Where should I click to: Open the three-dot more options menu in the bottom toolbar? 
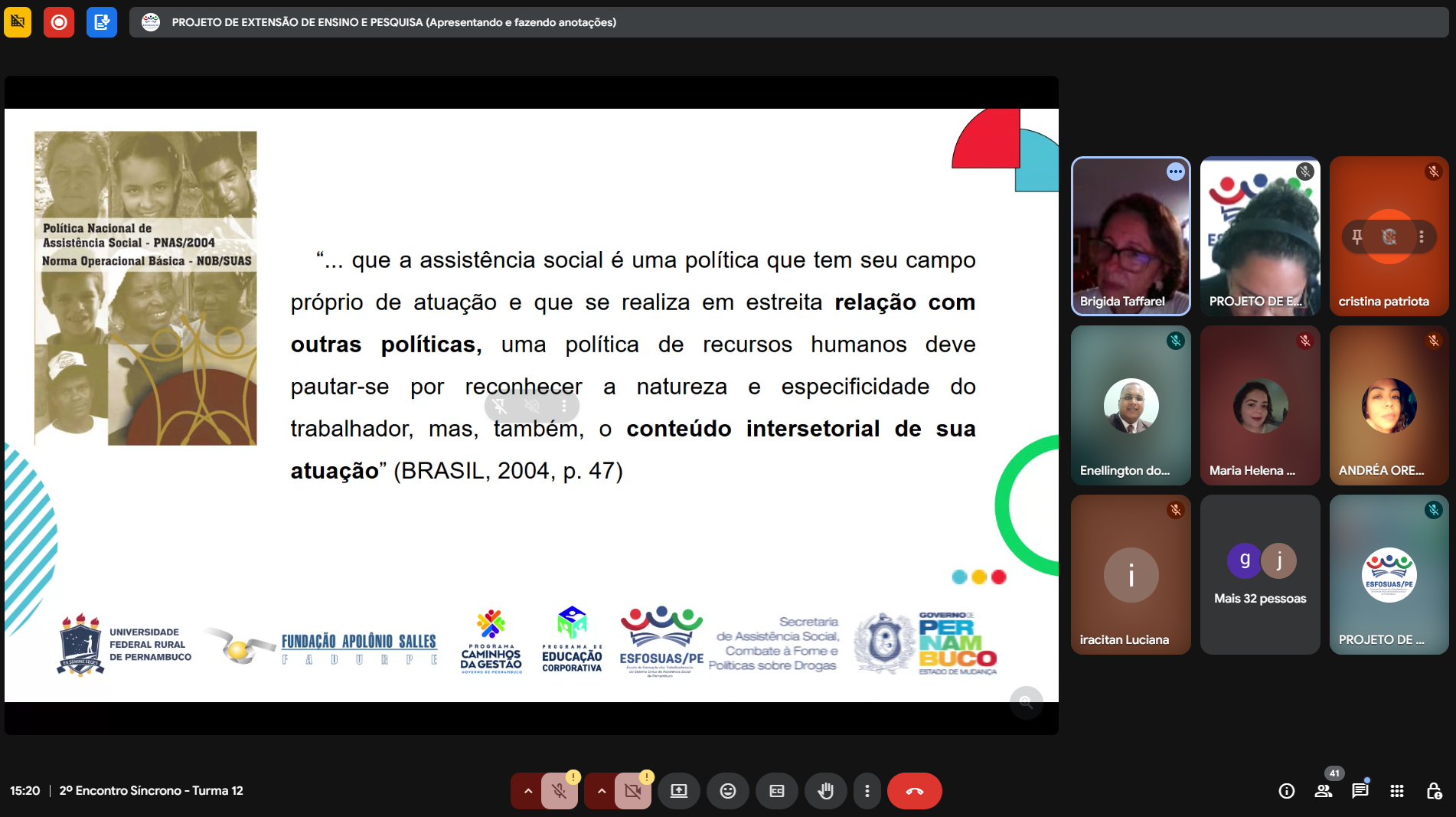coord(867,791)
